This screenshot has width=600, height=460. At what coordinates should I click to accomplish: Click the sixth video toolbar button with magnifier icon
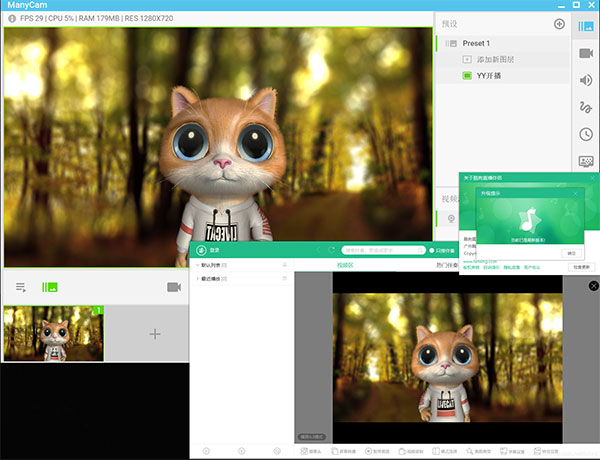tap(478, 452)
